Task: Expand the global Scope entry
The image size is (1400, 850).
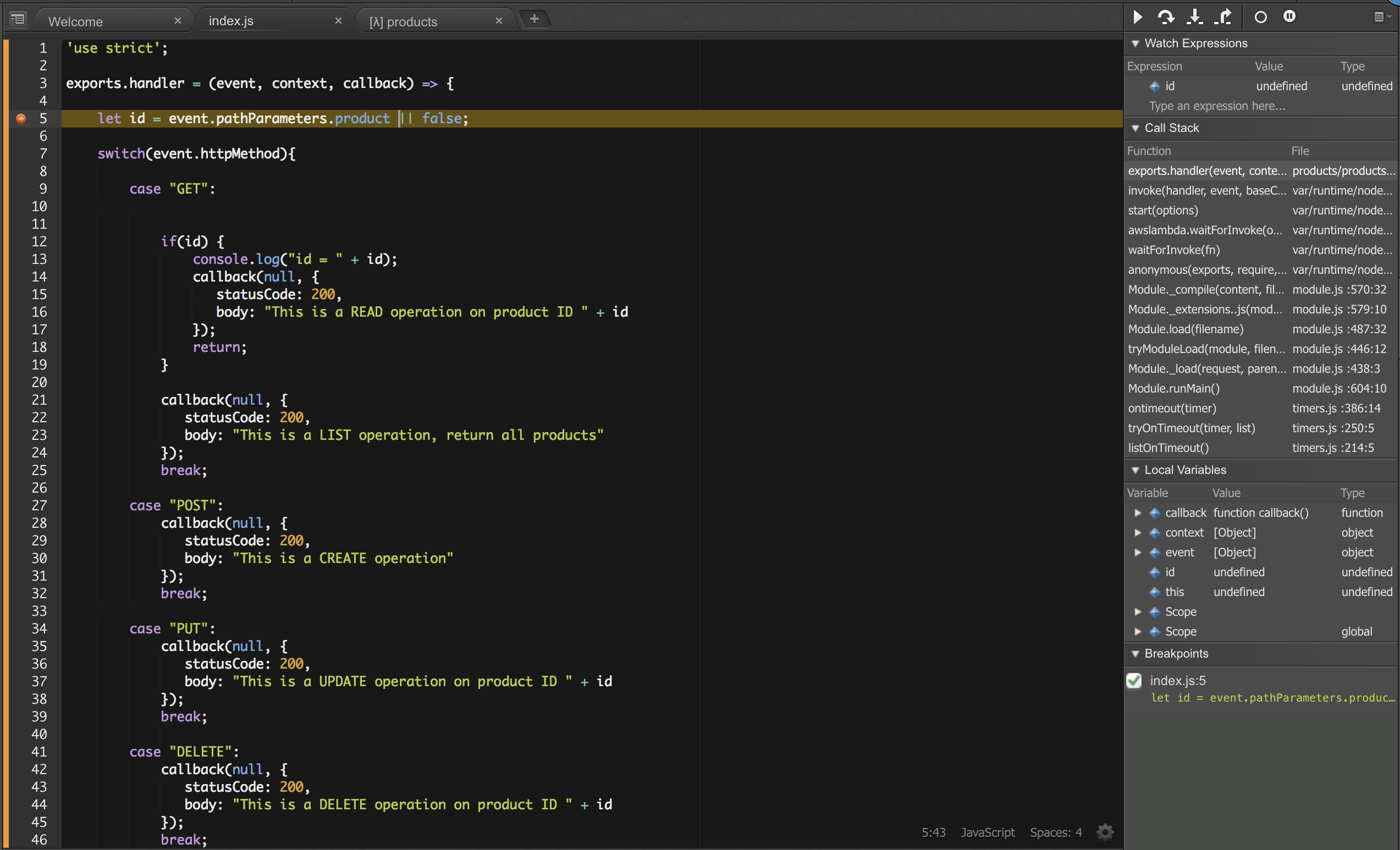Action: point(1138,632)
